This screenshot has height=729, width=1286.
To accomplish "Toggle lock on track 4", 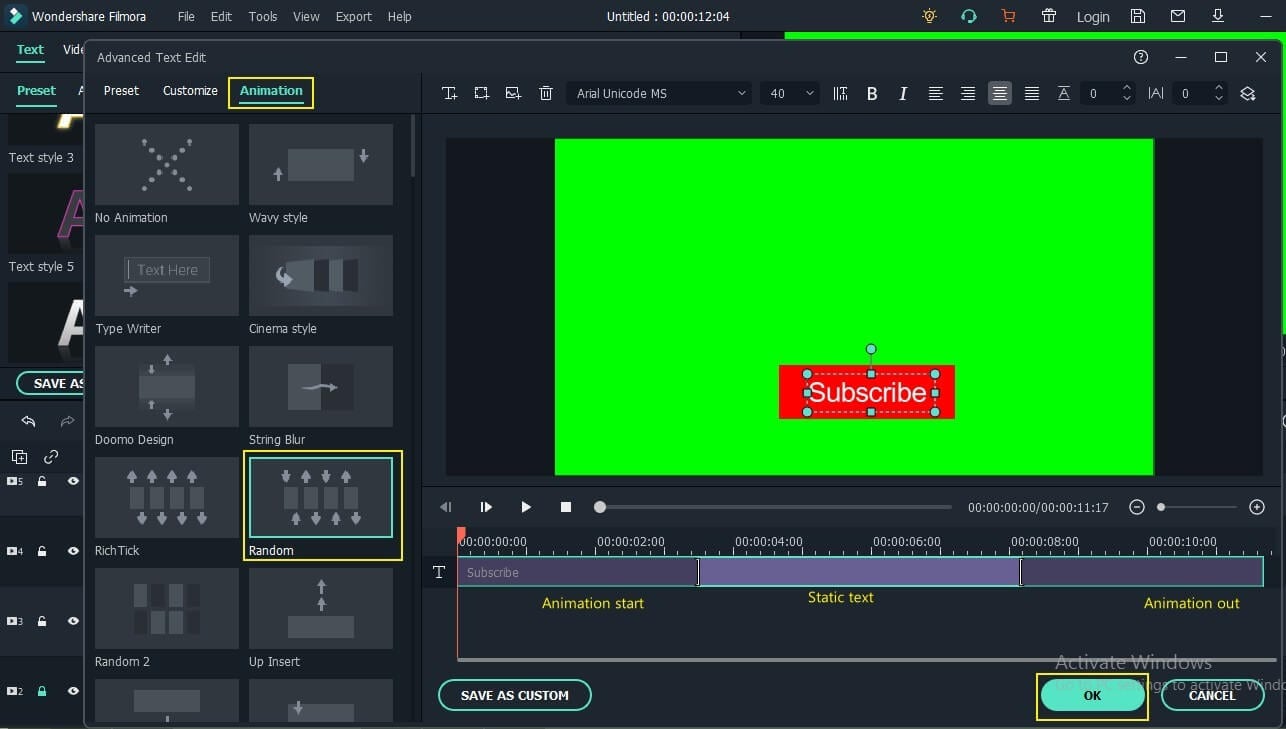I will (x=42, y=551).
